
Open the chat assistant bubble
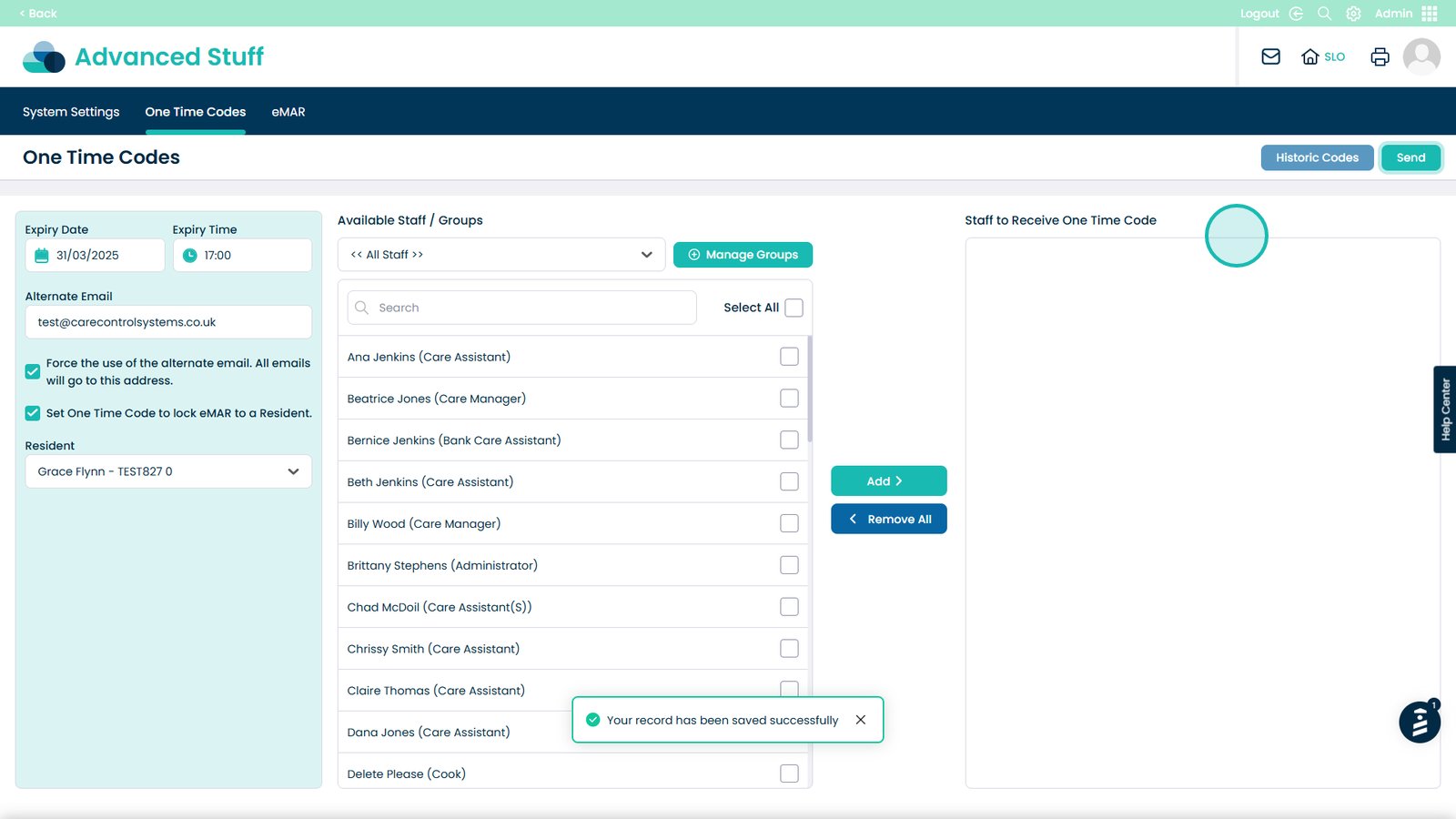pyautogui.click(x=1419, y=723)
